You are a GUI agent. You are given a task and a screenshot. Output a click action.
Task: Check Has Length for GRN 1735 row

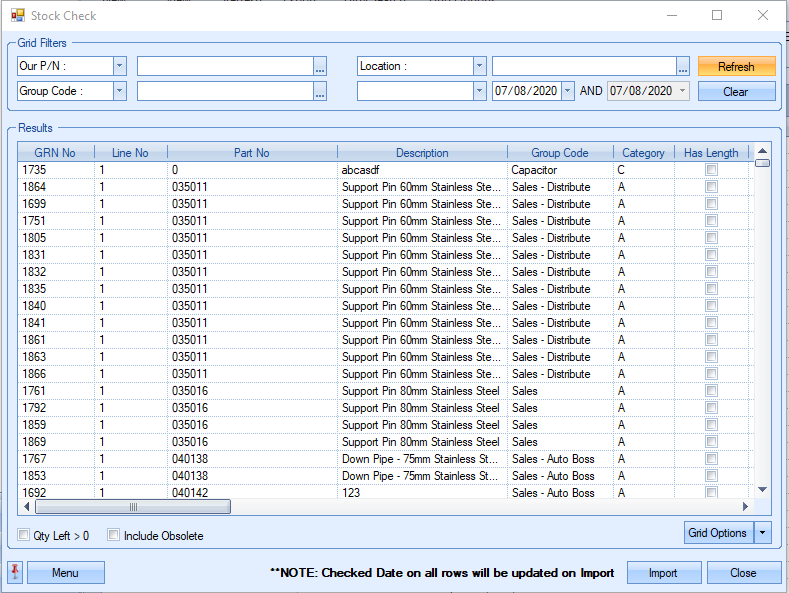point(711,170)
